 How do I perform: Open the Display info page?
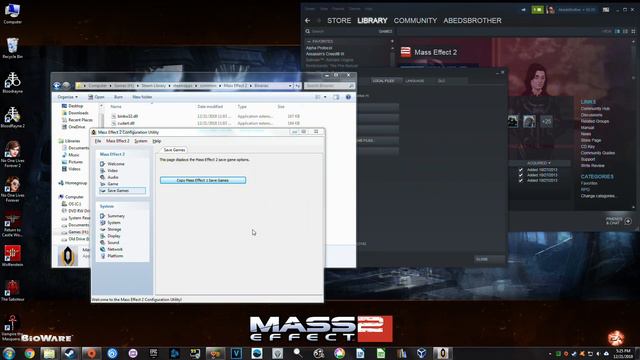coord(113,236)
